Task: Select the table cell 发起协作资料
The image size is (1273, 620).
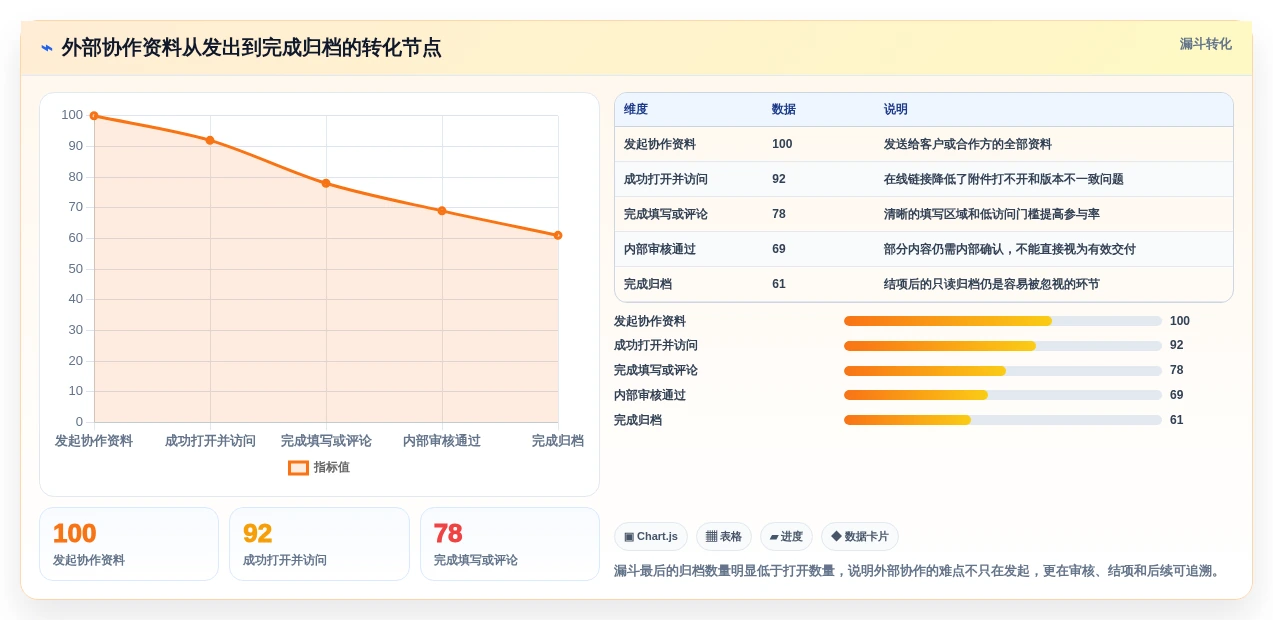Action: click(x=660, y=144)
